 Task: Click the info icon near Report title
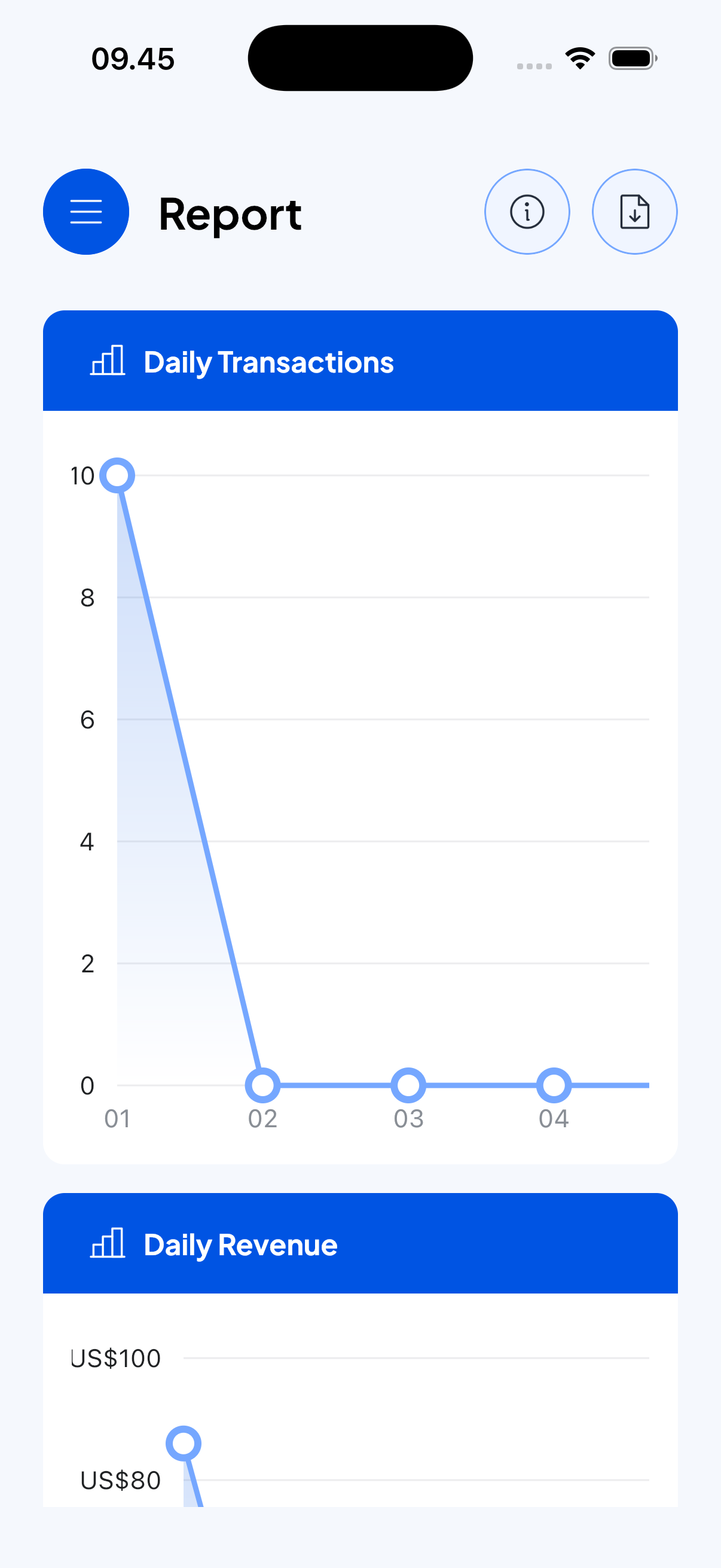tap(527, 212)
